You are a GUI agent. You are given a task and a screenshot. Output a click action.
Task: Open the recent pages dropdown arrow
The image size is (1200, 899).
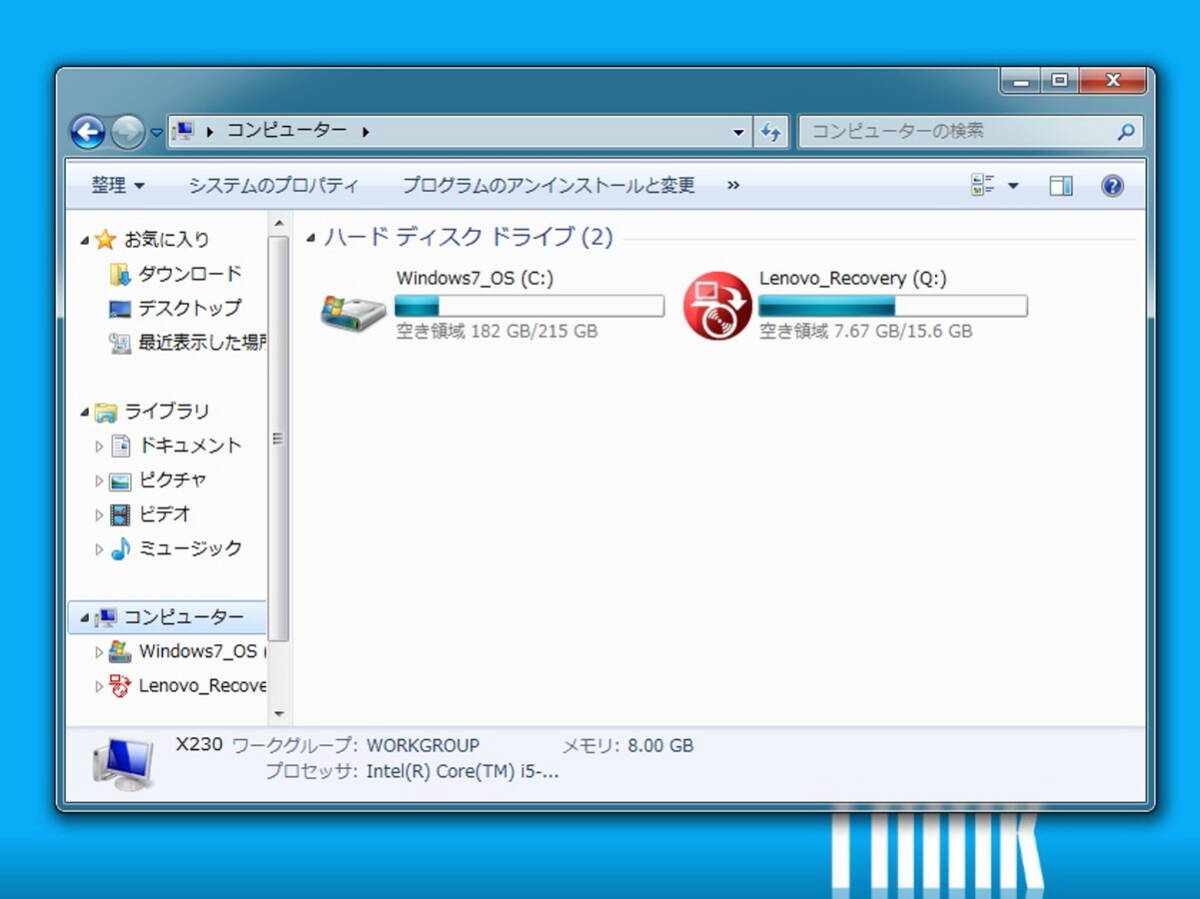[x=156, y=132]
